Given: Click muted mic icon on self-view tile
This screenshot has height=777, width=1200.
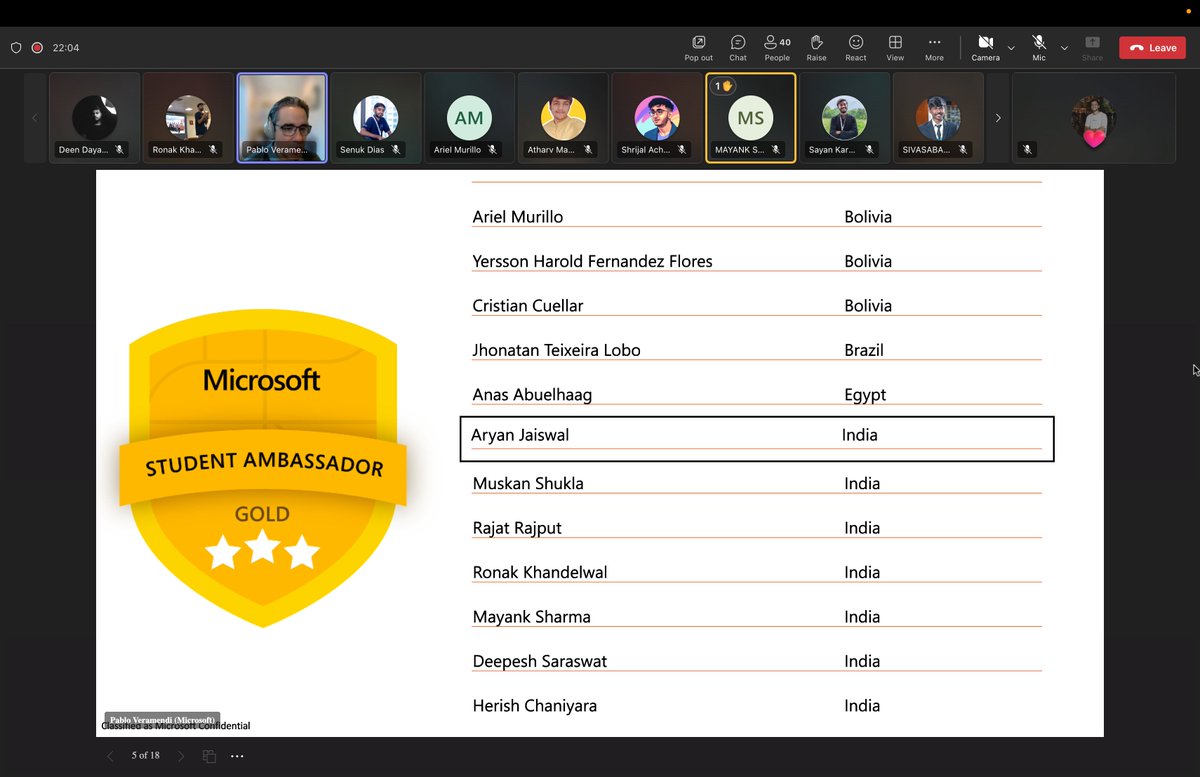Looking at the screenshot, I should point(1027,150).
